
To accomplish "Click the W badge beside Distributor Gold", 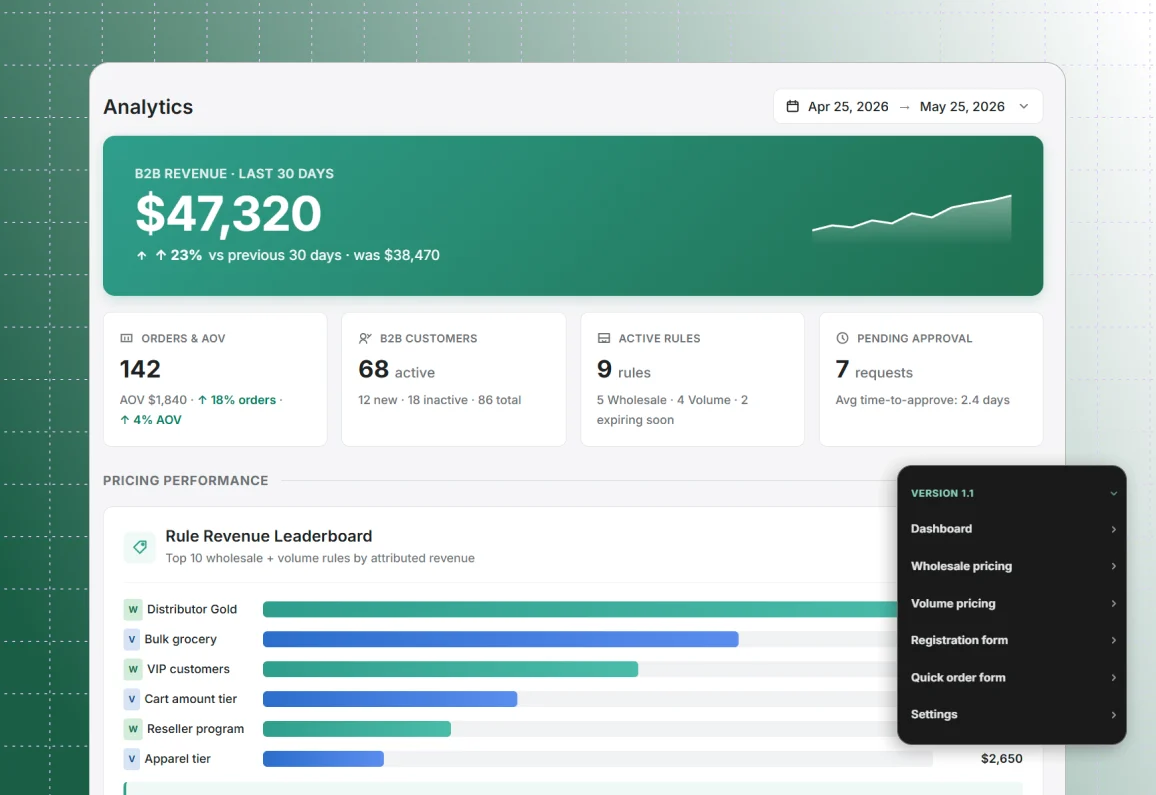I will click(x=133, y=609).
